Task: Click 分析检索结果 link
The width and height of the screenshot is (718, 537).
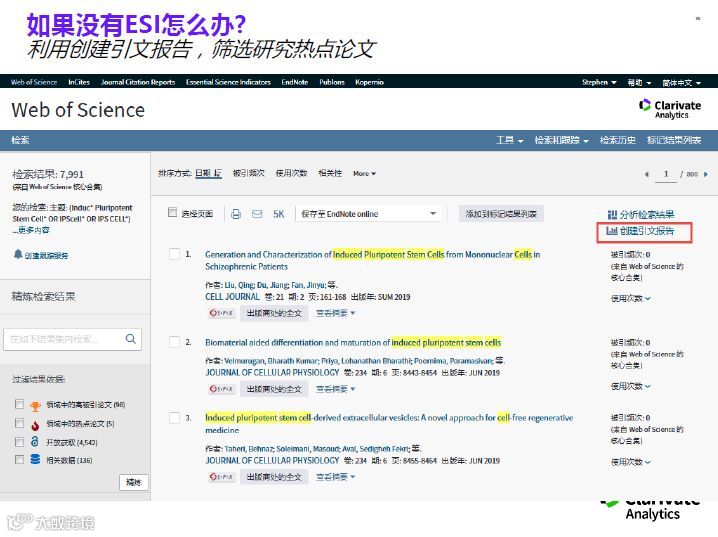Action: 641,214
